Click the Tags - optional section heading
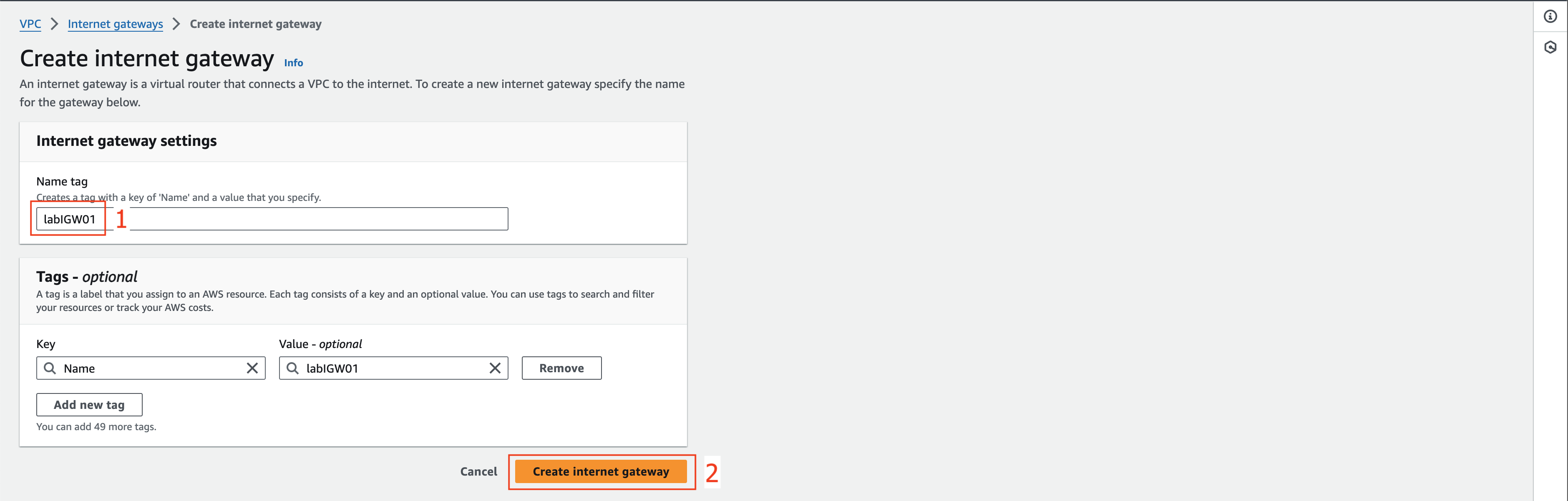This screenshot has width=1568, height=501. [x=86, y=277]
